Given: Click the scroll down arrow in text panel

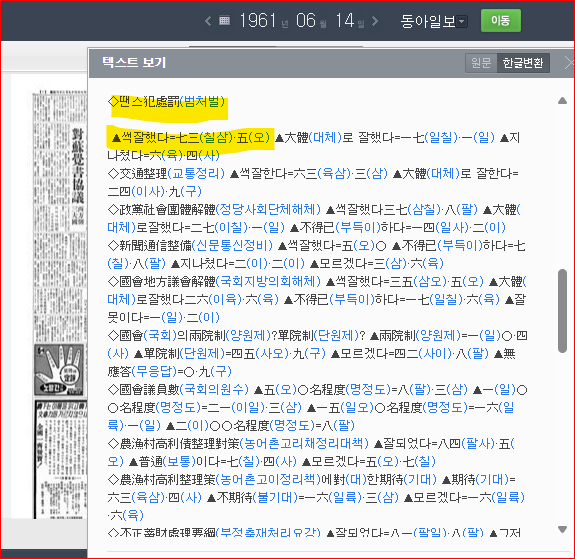Looking at the screenshot, I should coord(562,529).
